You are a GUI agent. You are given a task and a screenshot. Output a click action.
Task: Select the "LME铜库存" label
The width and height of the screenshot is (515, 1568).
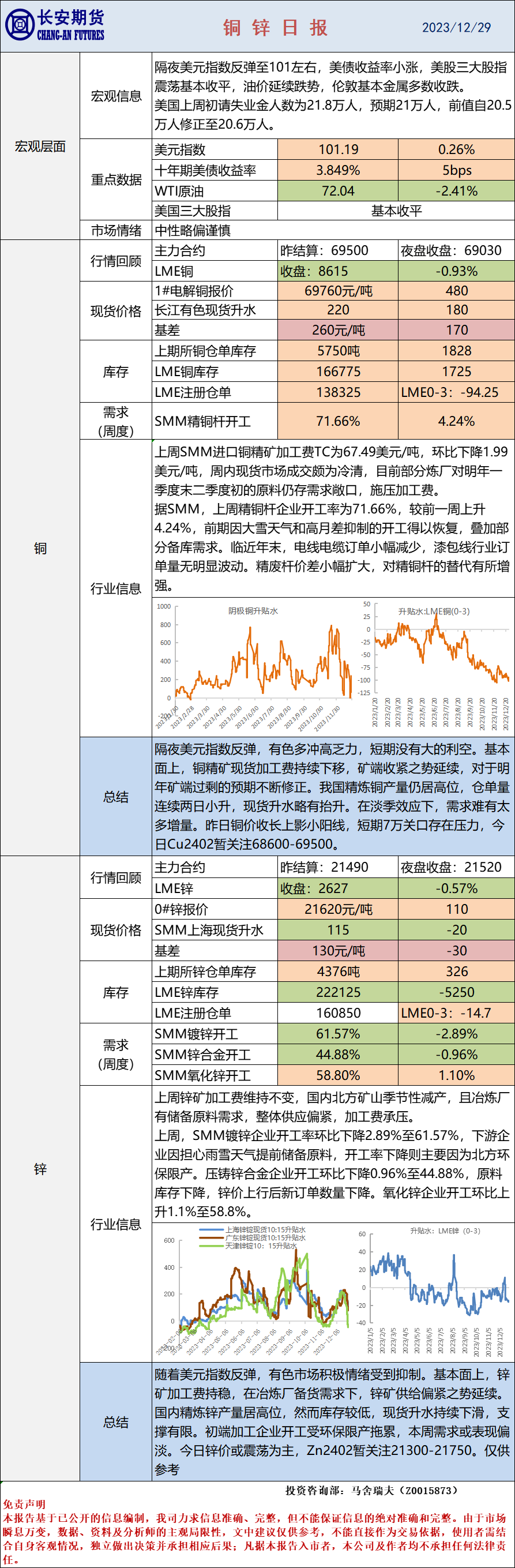(x=215, y=372)
